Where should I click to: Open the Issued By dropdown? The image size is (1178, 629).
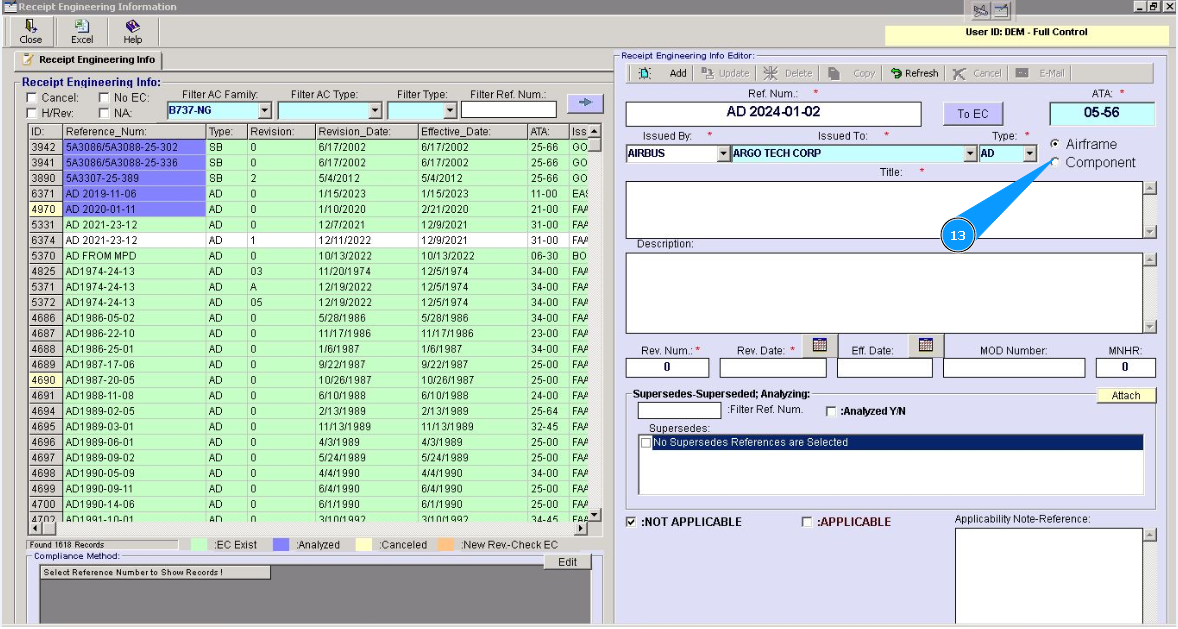[x=724, y=154]
